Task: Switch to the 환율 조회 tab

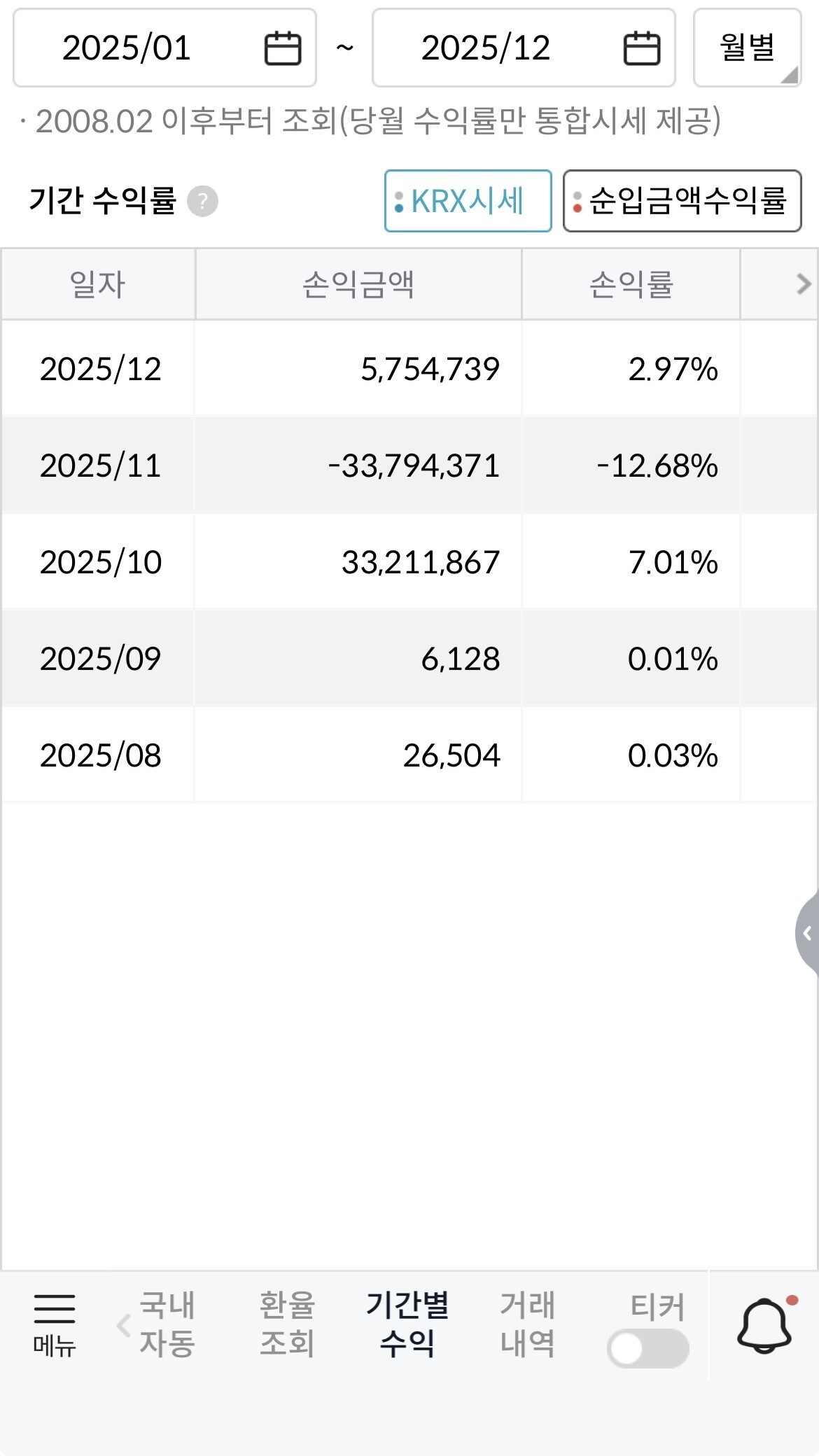Action: (287, 1324)
